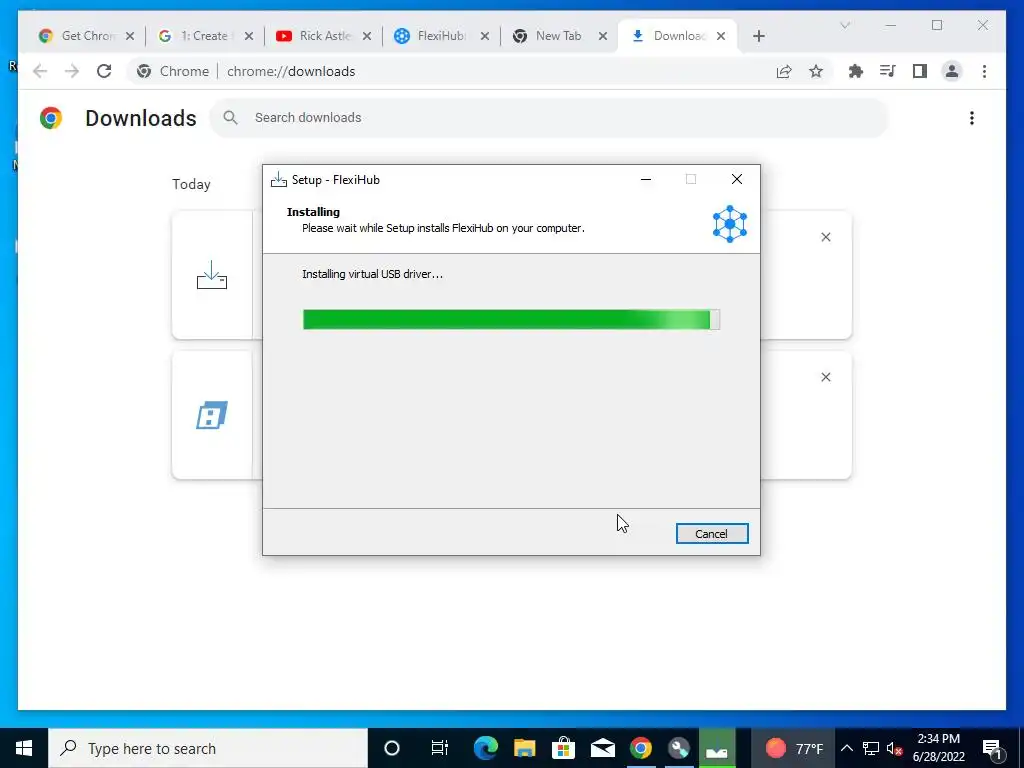Click the Chrome logo beside Downloads title

51,118
